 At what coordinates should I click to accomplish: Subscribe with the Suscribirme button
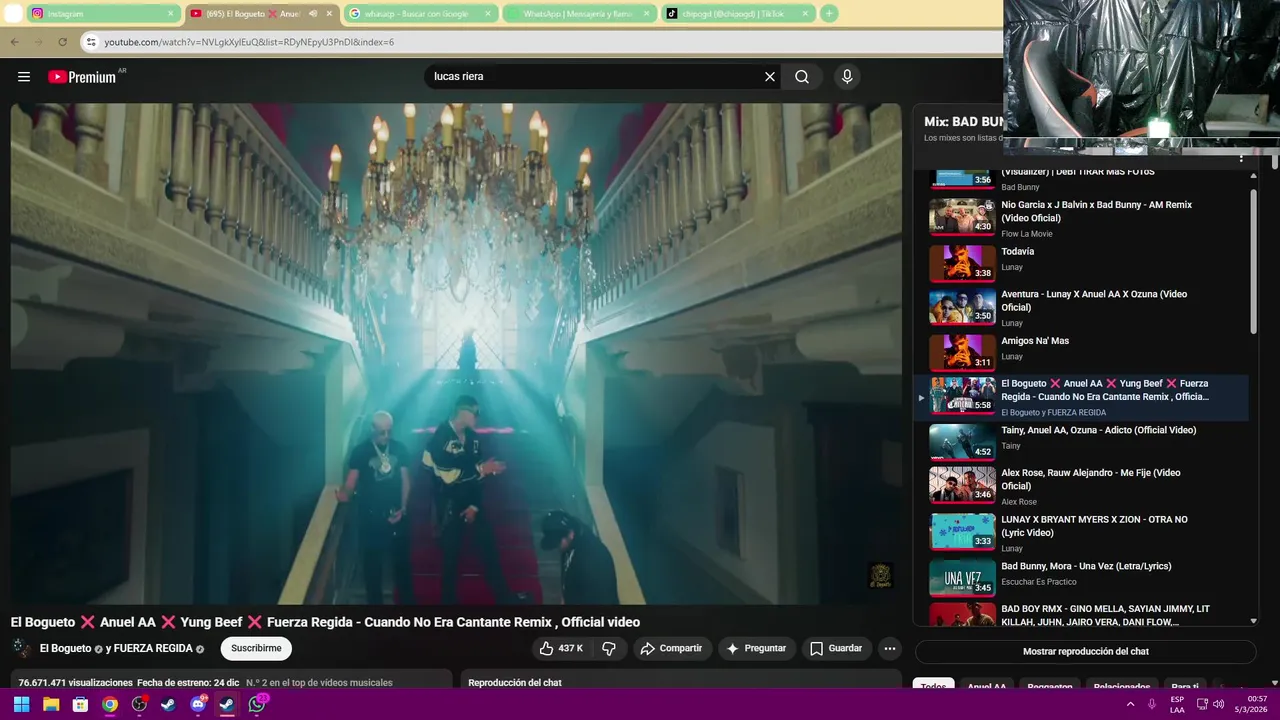(x=256, y=648)
